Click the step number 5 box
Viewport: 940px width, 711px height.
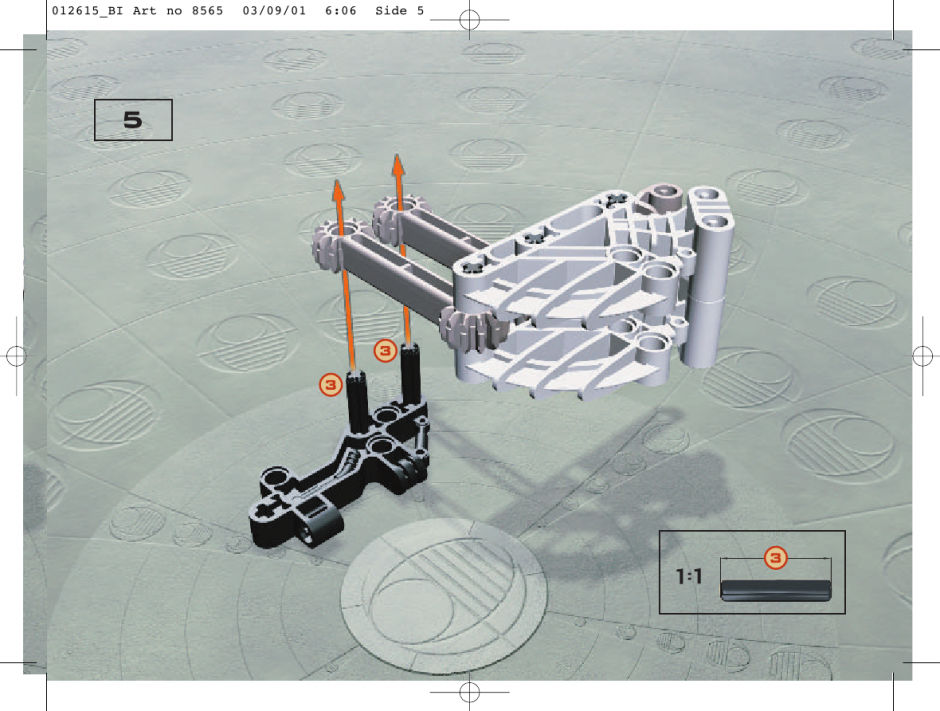point(133,120)
